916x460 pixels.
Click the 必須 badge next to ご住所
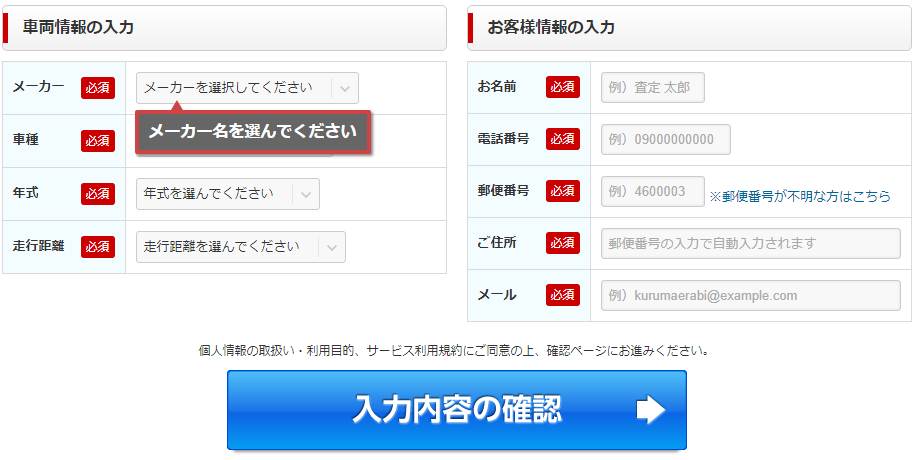(x=563, y=243)
